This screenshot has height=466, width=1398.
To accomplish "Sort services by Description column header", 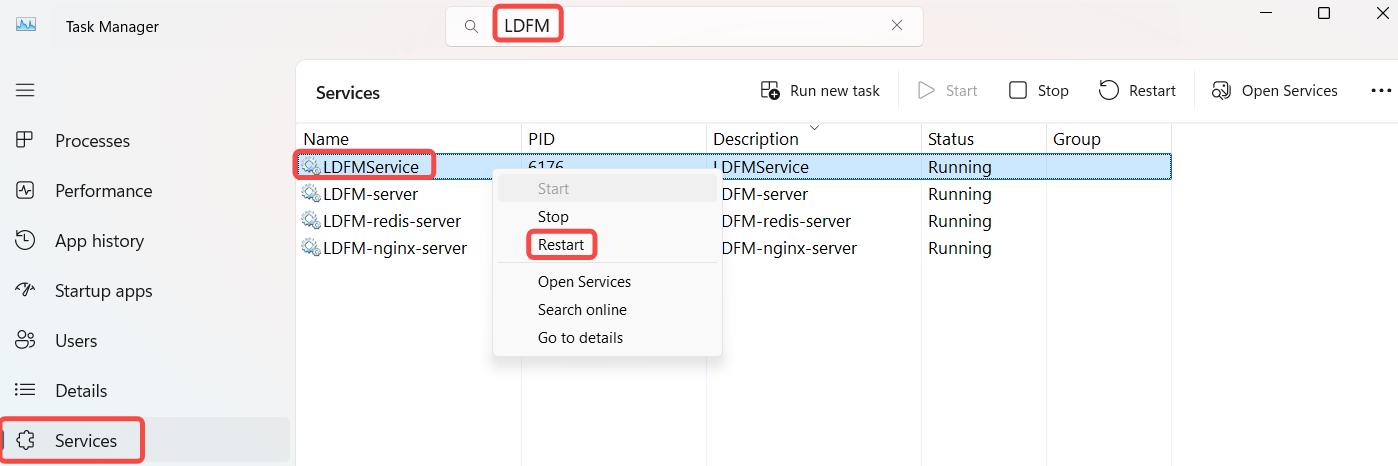I will click(x=755, y=139).
